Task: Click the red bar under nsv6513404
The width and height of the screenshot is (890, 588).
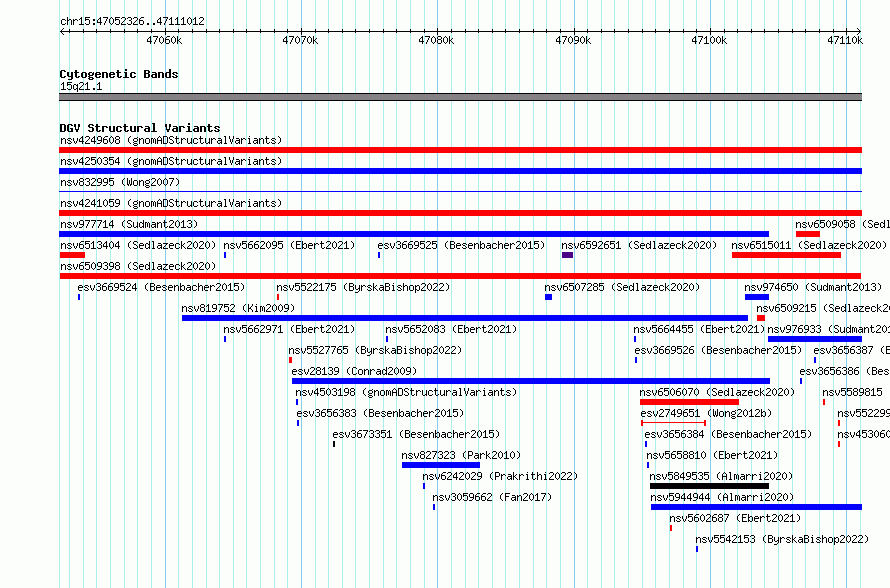Action: pyautogui.click(x=72, y=255)
